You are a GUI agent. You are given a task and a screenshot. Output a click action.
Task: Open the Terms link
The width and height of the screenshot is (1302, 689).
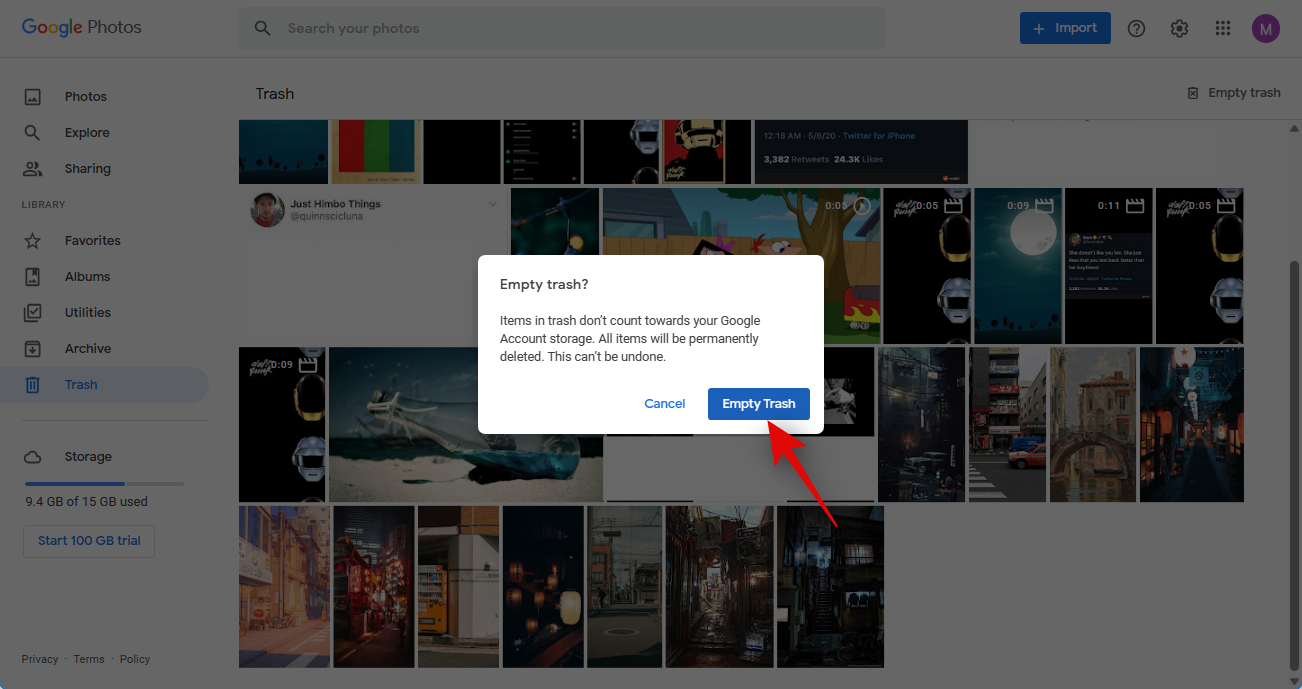tap(89, 659)
